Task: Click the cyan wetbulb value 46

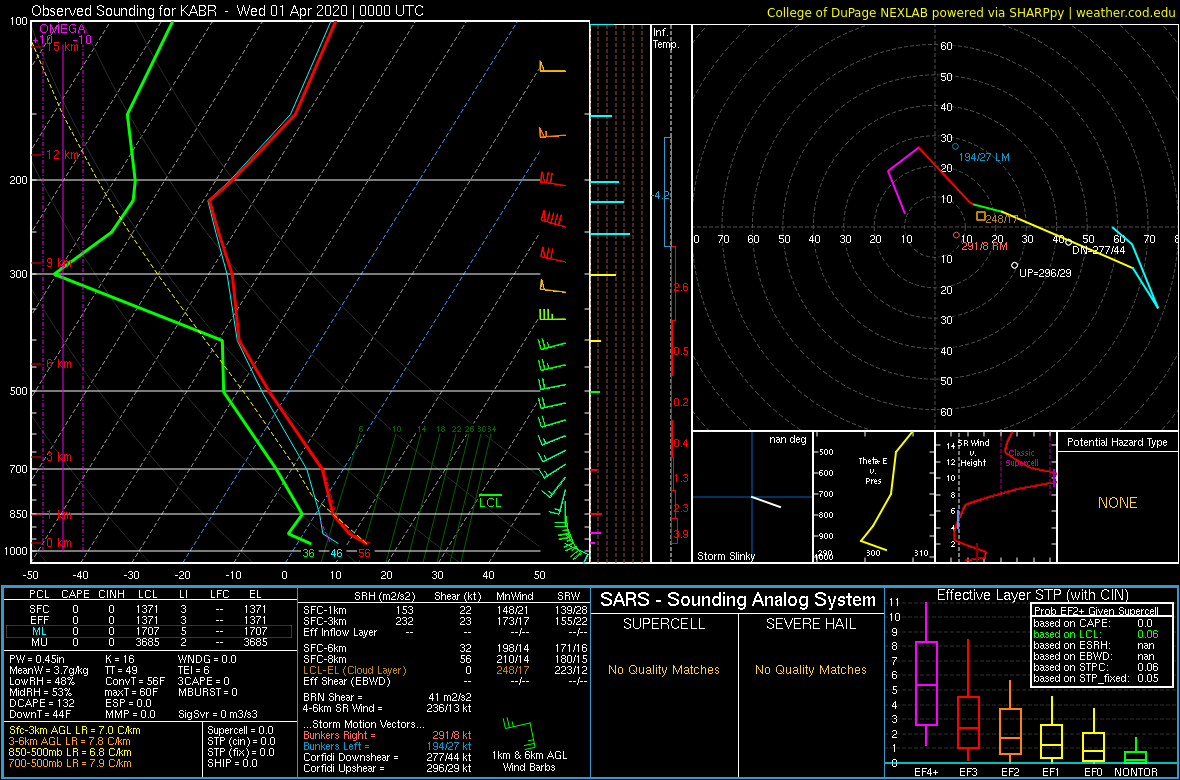Action: coord(336,553)
